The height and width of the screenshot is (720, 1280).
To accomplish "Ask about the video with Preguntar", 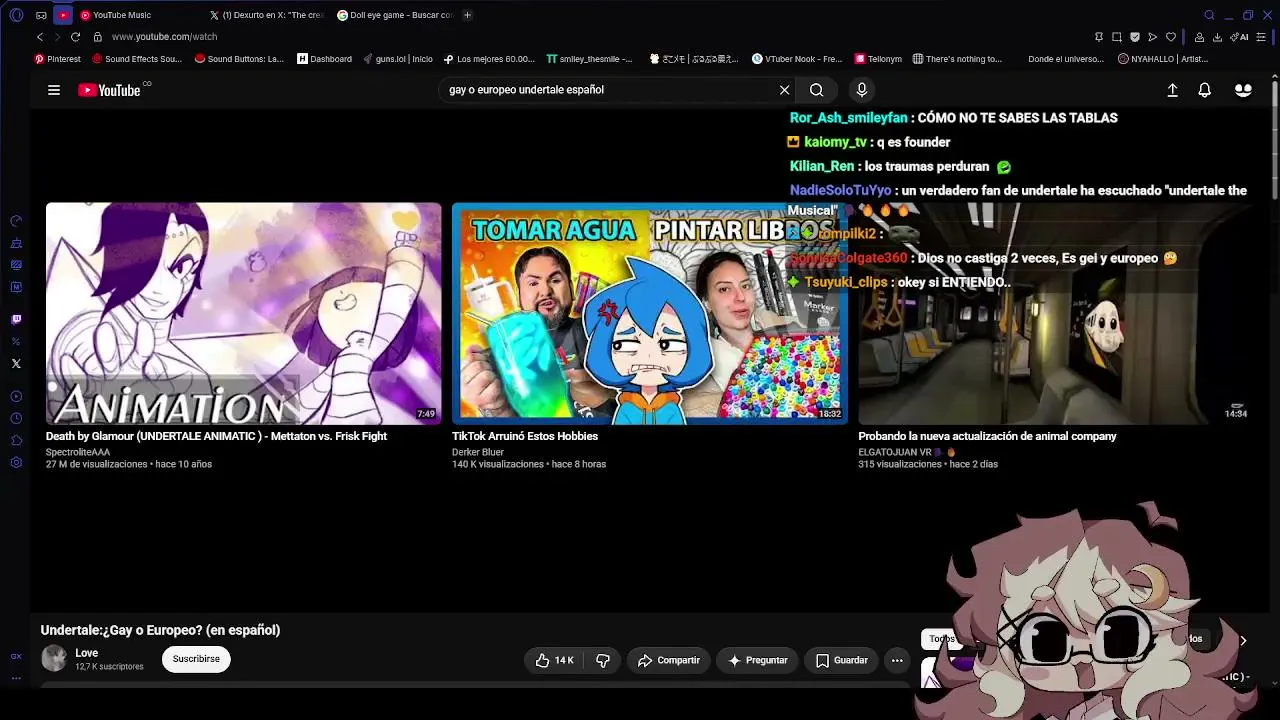I will 758,660.
